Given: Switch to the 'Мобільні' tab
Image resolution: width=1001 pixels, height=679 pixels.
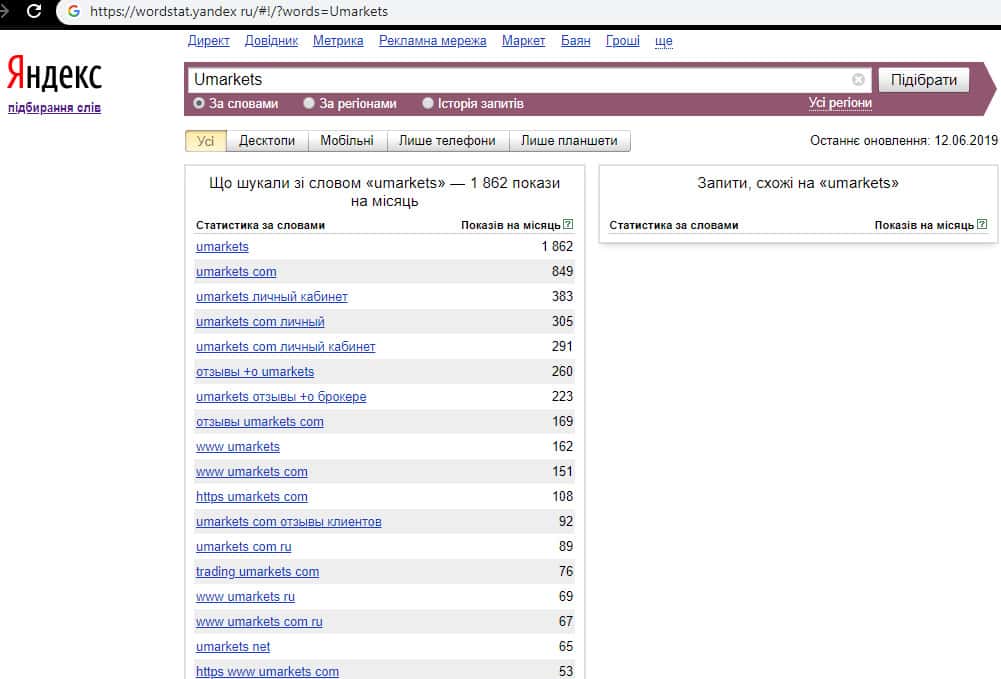Looking at the screenshot, I should [347, 141].
